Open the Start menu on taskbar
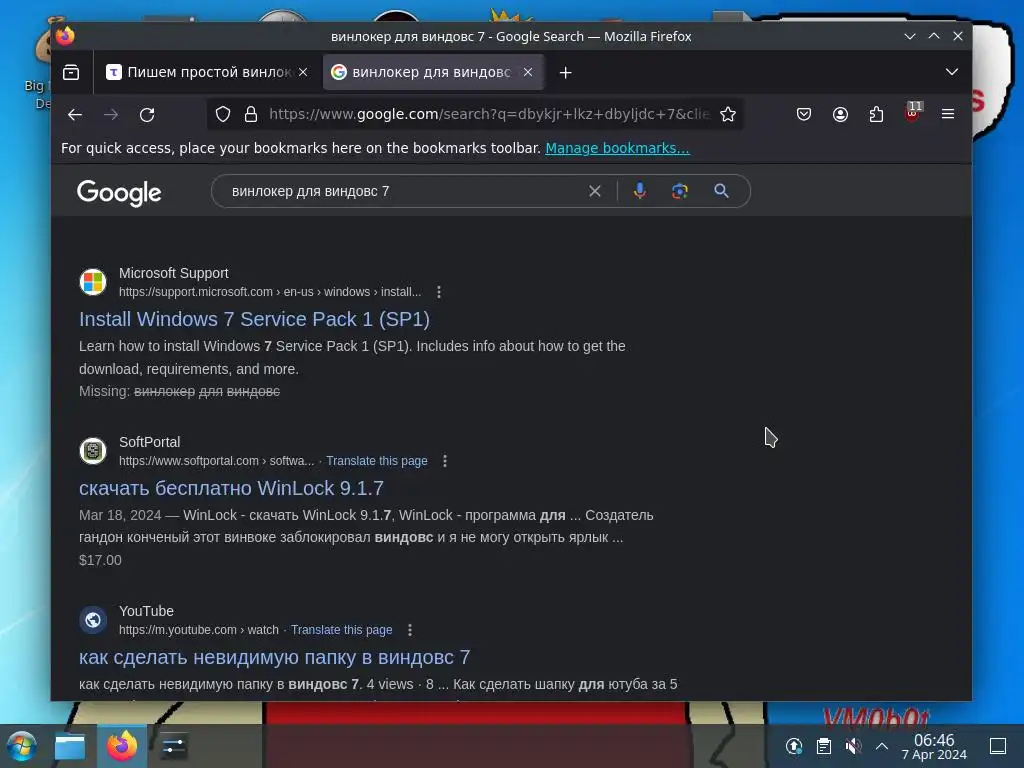This screenshot has height=768, width=1024. 21,746
